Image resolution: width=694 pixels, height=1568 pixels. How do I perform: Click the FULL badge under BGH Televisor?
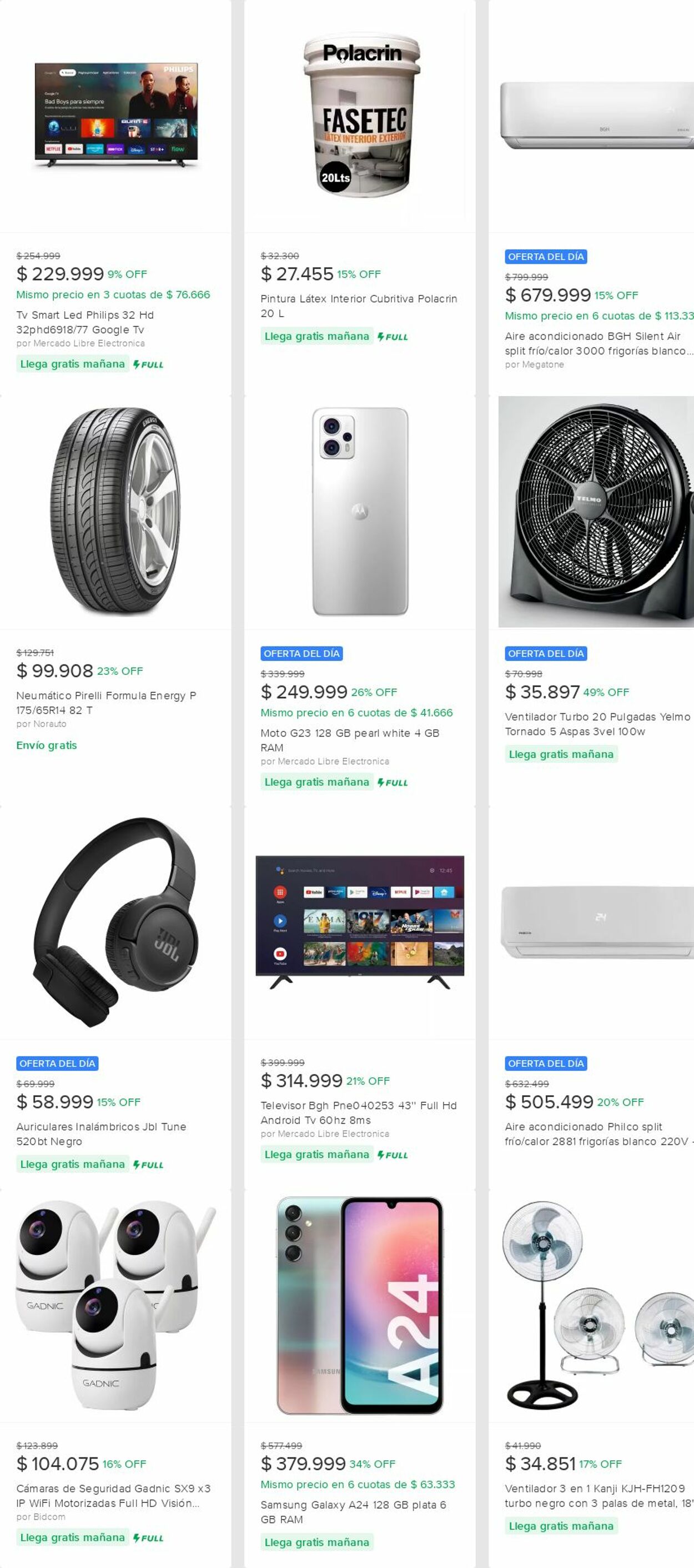point(393,1155)
